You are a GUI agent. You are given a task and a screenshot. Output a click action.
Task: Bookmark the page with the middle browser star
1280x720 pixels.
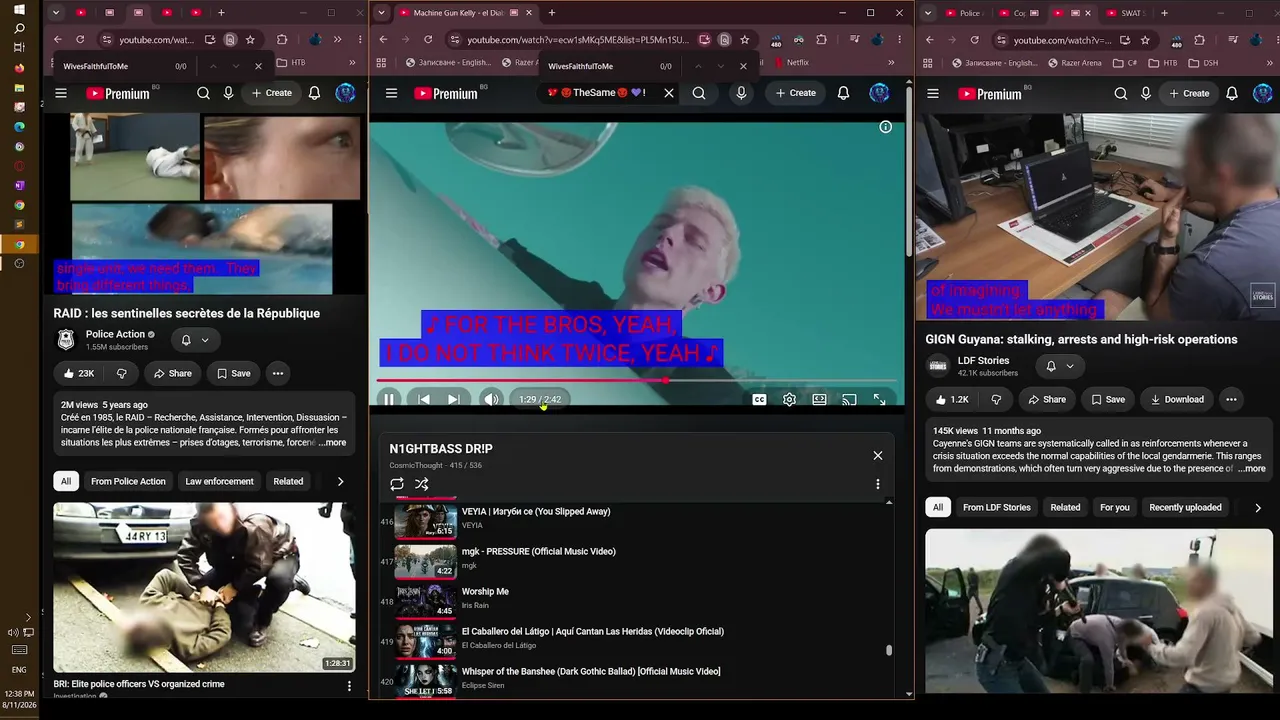pyautogui.click(x=744, y=39)
